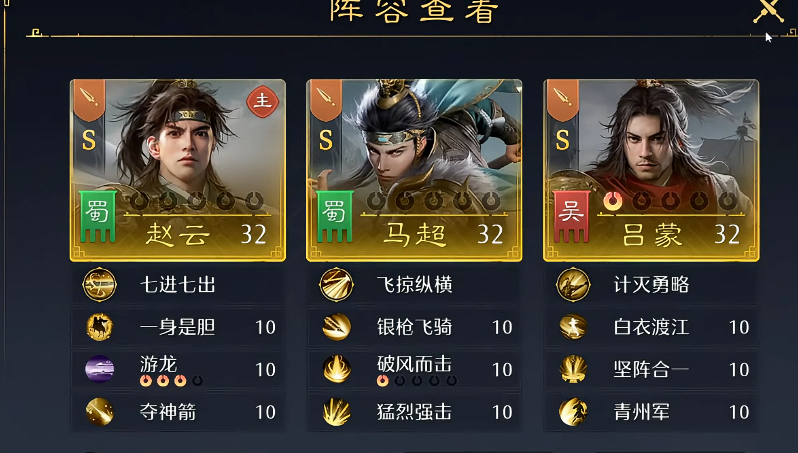Select the 计灭勇略 skill icon
The width and height of the screenshot is (798, 453).
point(573,285)
